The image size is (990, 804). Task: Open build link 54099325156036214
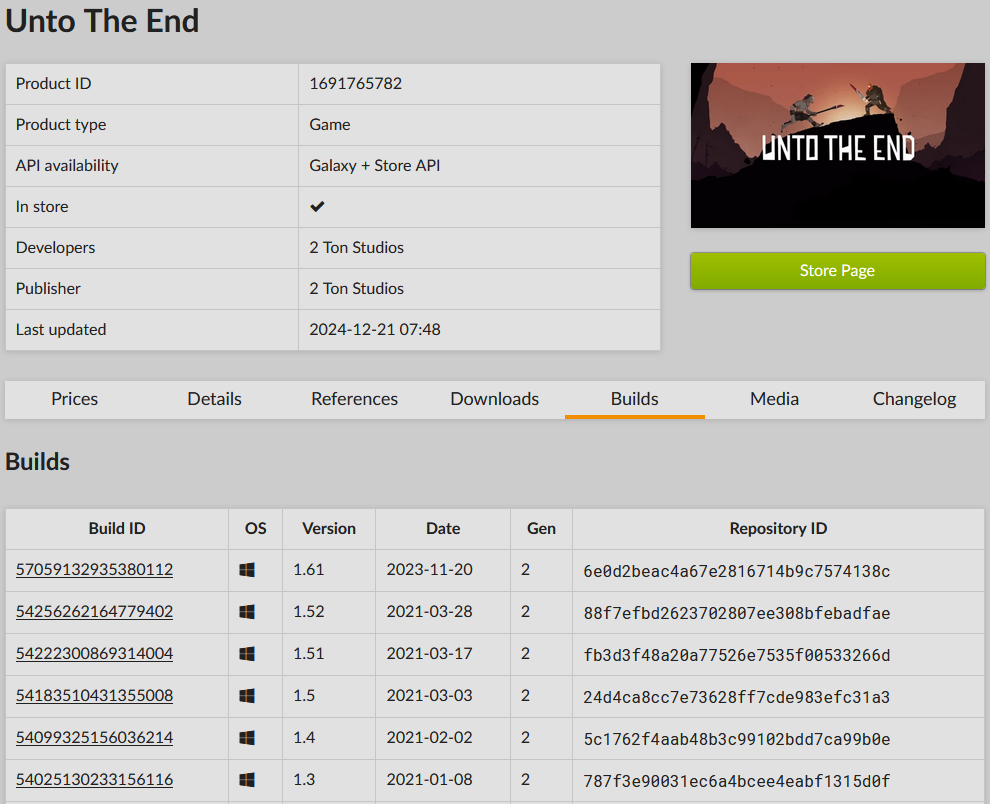[x=94, y=738]
